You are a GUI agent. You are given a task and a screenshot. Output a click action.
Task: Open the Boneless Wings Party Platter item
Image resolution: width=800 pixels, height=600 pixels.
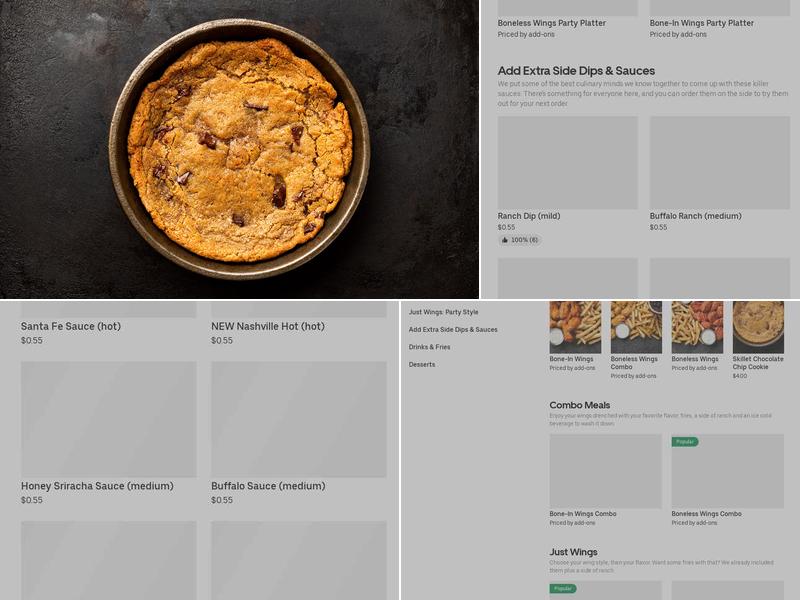click(x=552, y=23)
